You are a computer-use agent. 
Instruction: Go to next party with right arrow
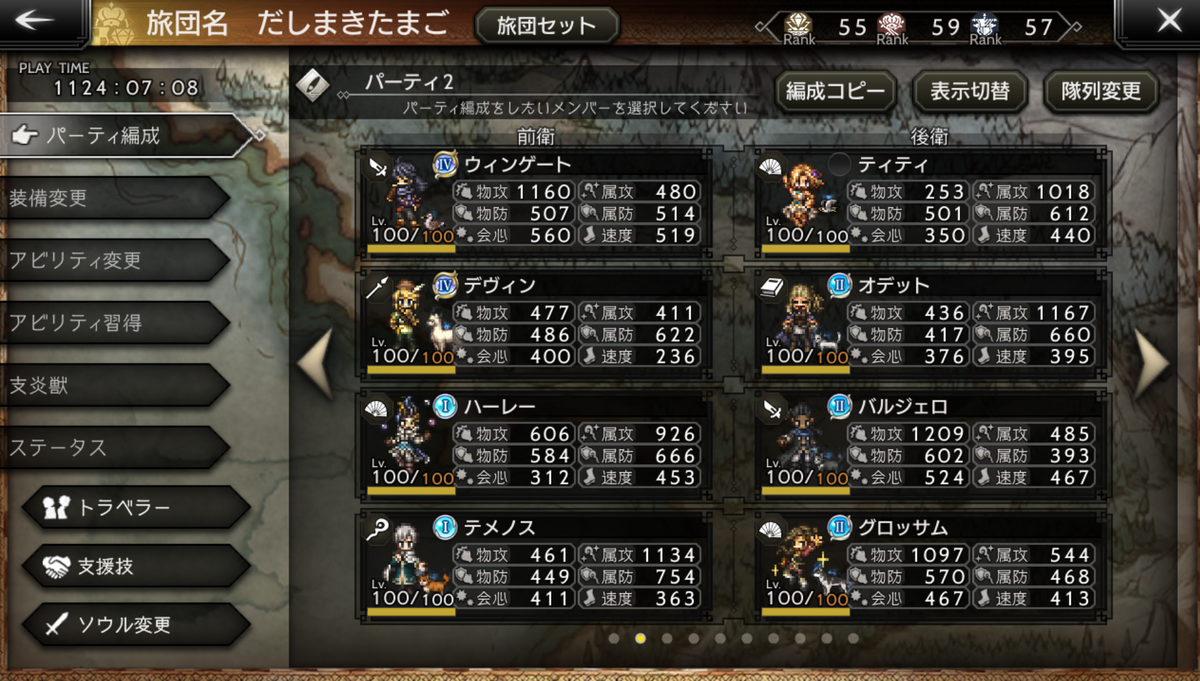[x=1152, y=363]
